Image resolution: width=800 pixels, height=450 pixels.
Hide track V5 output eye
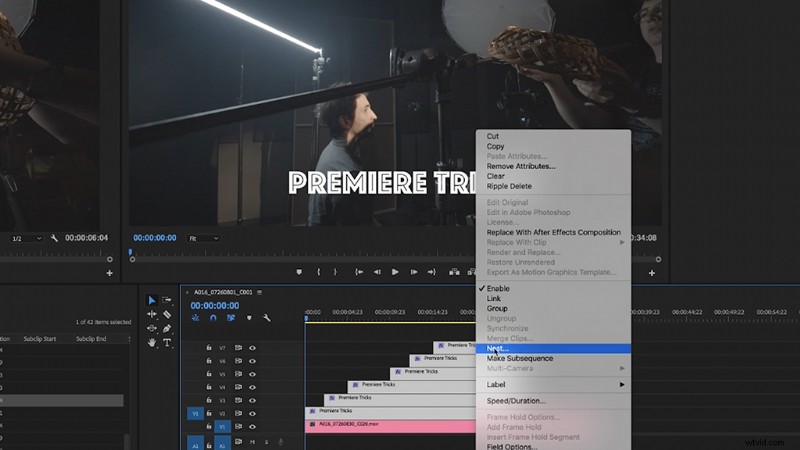pyautogui.click(x=252, y=374)
